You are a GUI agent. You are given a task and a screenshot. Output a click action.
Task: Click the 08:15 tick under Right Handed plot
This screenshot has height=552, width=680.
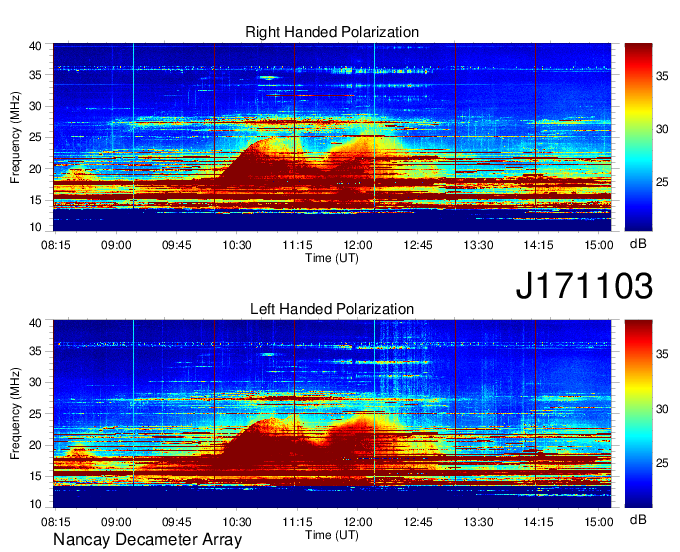(56, 245)
